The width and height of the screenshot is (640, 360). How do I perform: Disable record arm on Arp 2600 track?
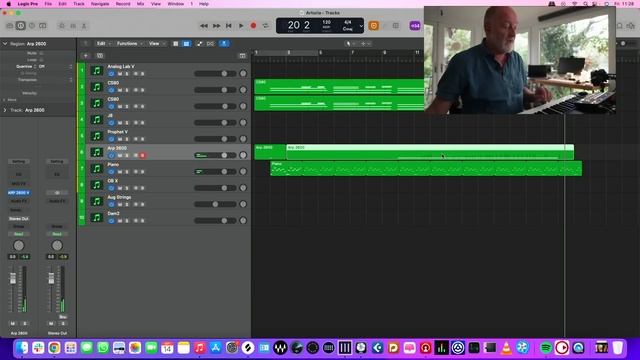tap(142, 156)
